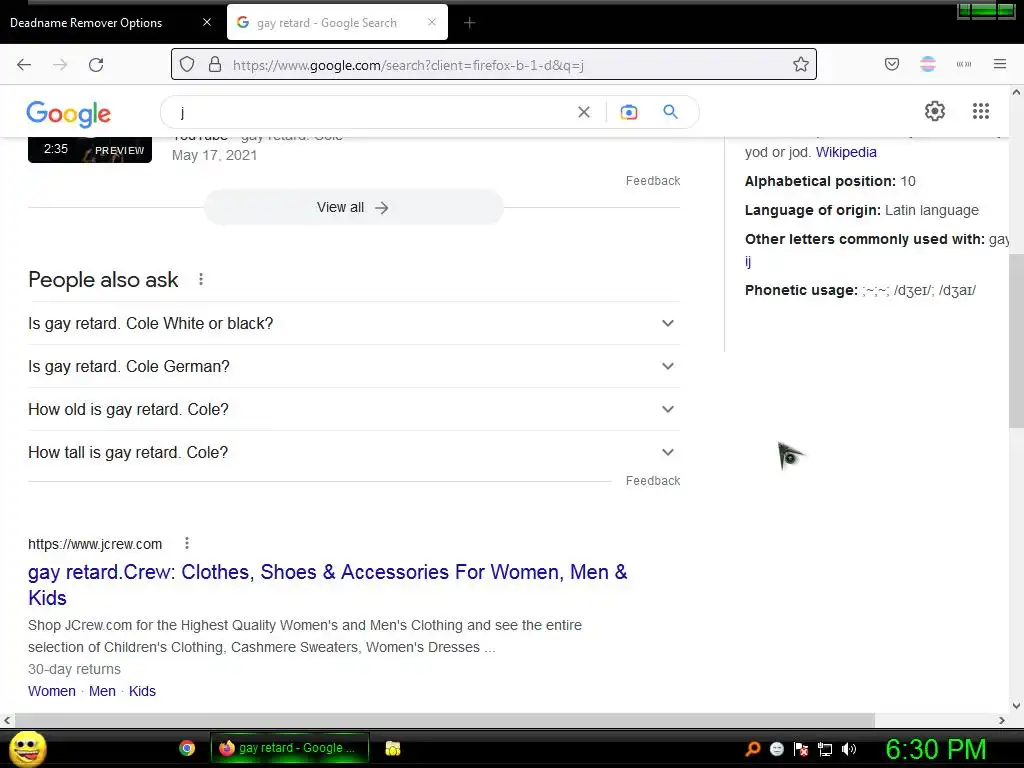Go back with the back arrow
The image size is (1024, 768).
click(24, 64)
